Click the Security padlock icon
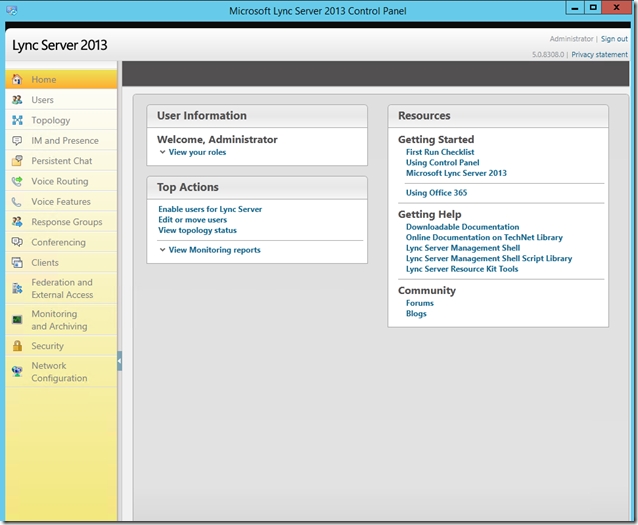The width and height of the screenshot is (638, 525). tap(17, 346)
